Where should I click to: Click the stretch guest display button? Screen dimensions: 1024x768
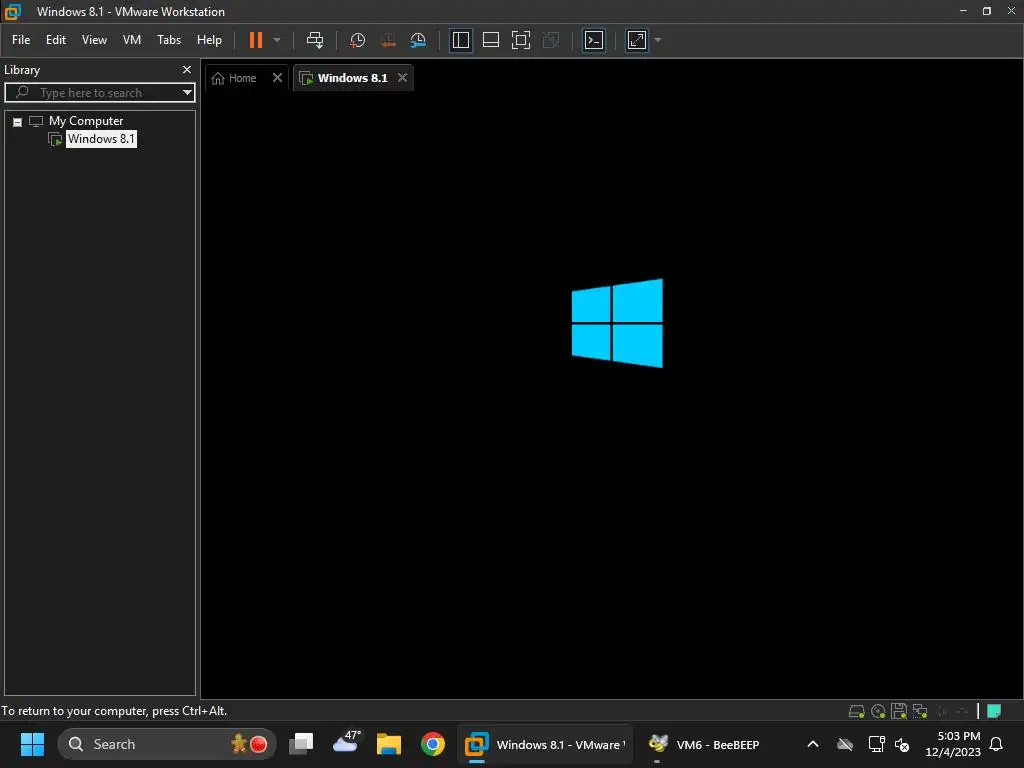pos(637,40)
